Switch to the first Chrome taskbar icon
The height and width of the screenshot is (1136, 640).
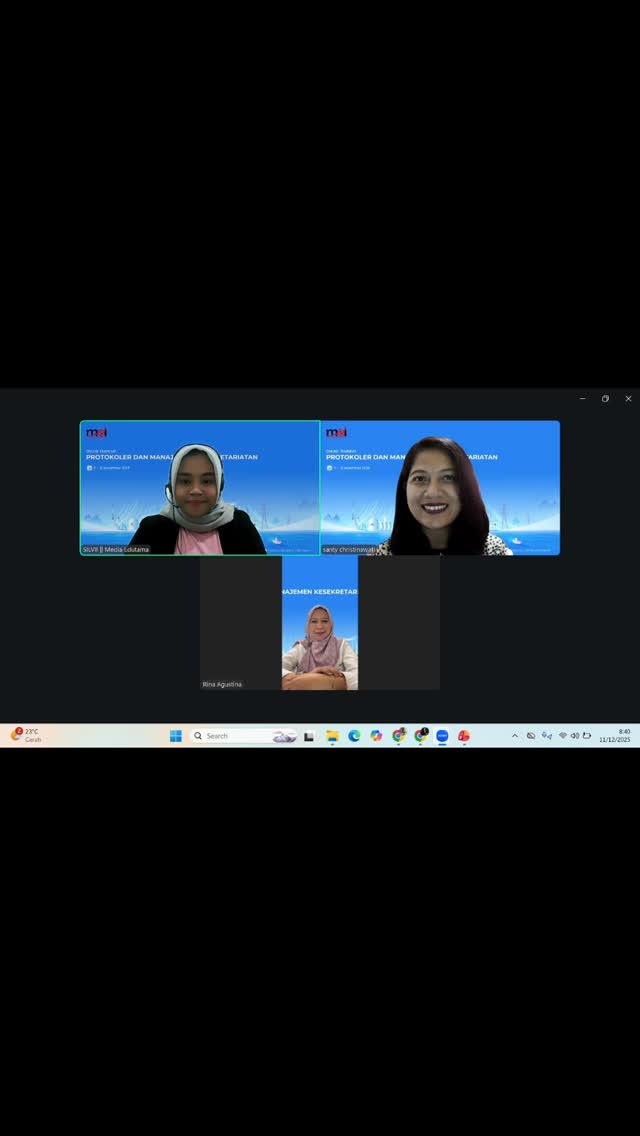click(398, 736)
